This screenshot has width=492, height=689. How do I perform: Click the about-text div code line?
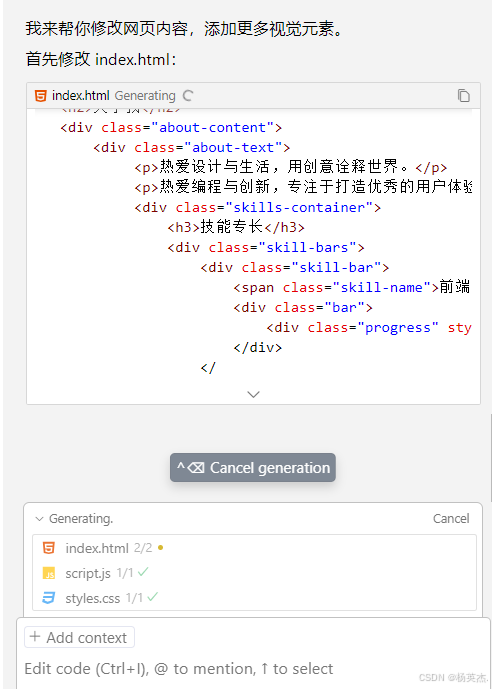pyautogui.click(x=192, y=148)
